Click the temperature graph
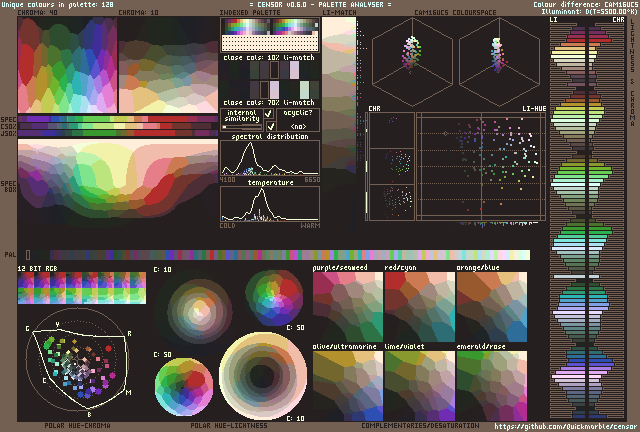The image size is (640, 432). pos(268,204)
